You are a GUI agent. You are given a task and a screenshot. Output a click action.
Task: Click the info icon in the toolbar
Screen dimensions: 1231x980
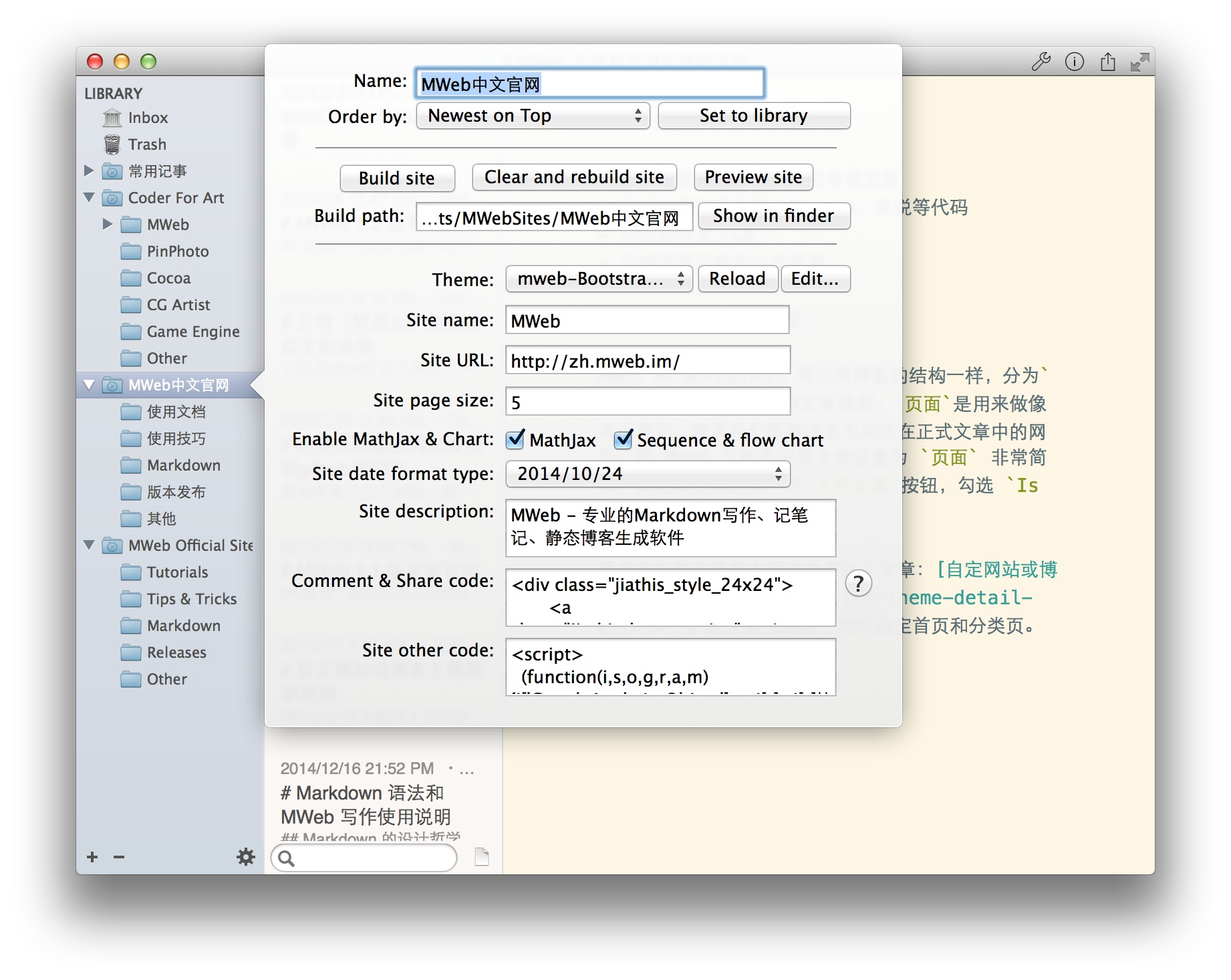(x=1074, y=62)
